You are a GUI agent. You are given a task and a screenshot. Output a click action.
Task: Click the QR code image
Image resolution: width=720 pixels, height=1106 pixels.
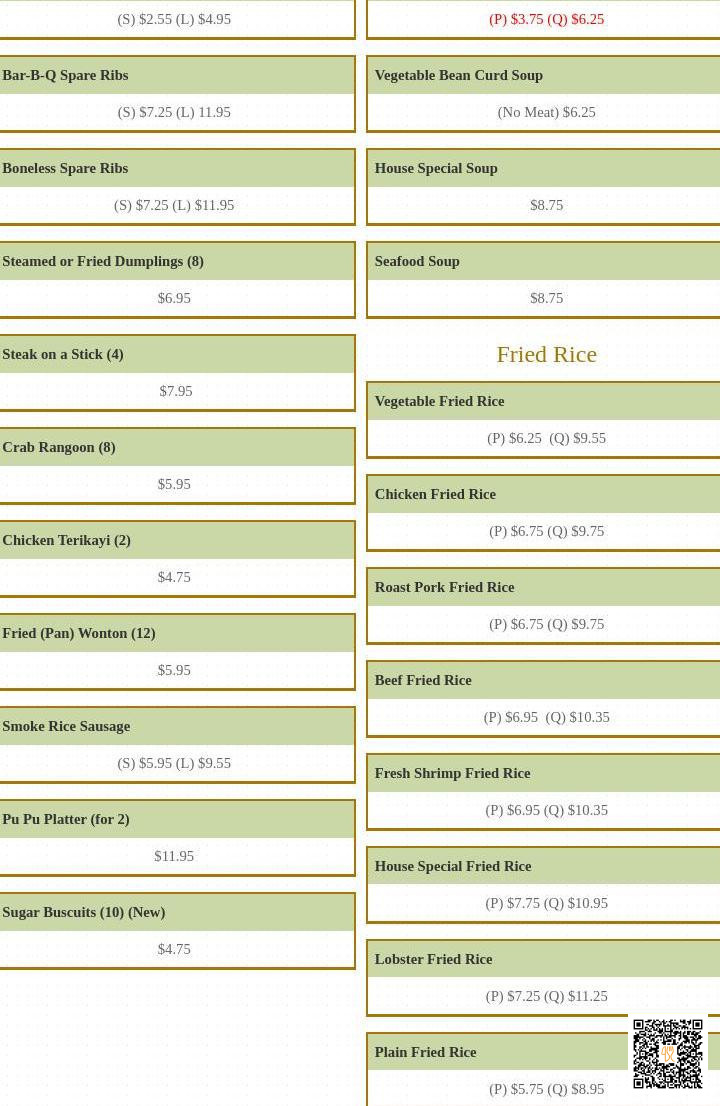click(x=668, y=1053)
